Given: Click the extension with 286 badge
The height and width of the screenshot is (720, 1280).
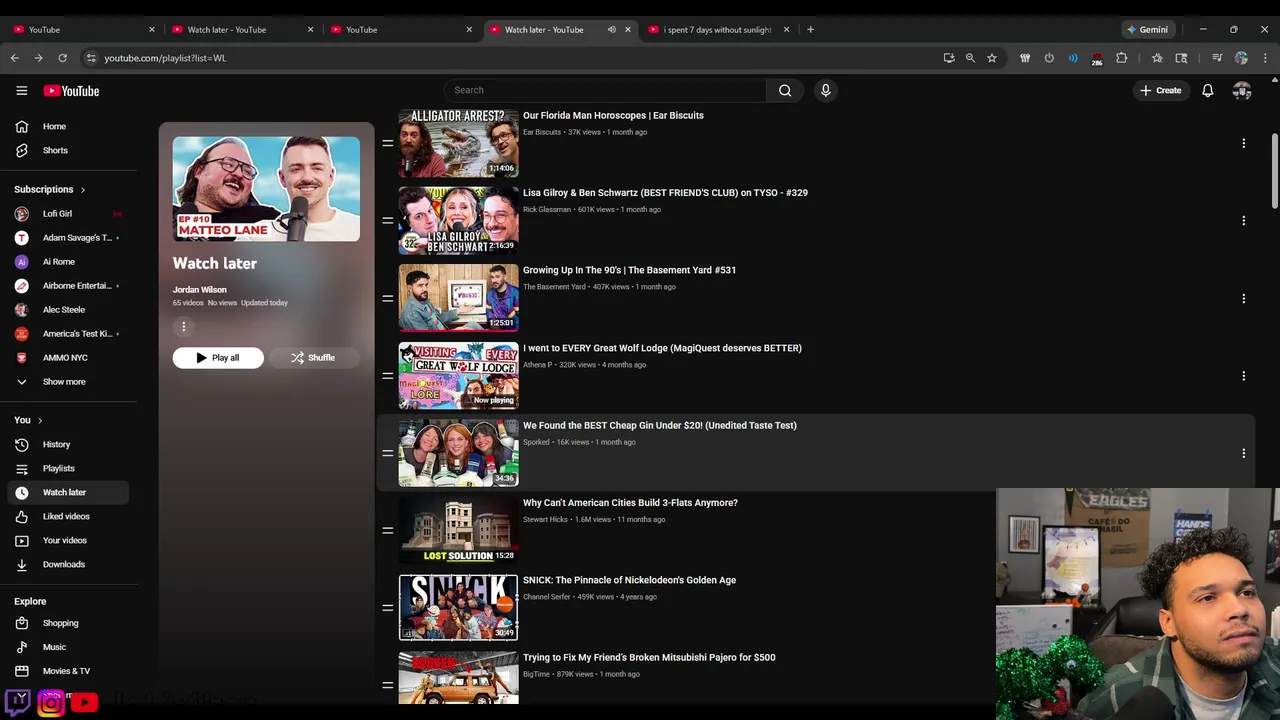Looking at the screenshot, I should (x=1097, y=59).
